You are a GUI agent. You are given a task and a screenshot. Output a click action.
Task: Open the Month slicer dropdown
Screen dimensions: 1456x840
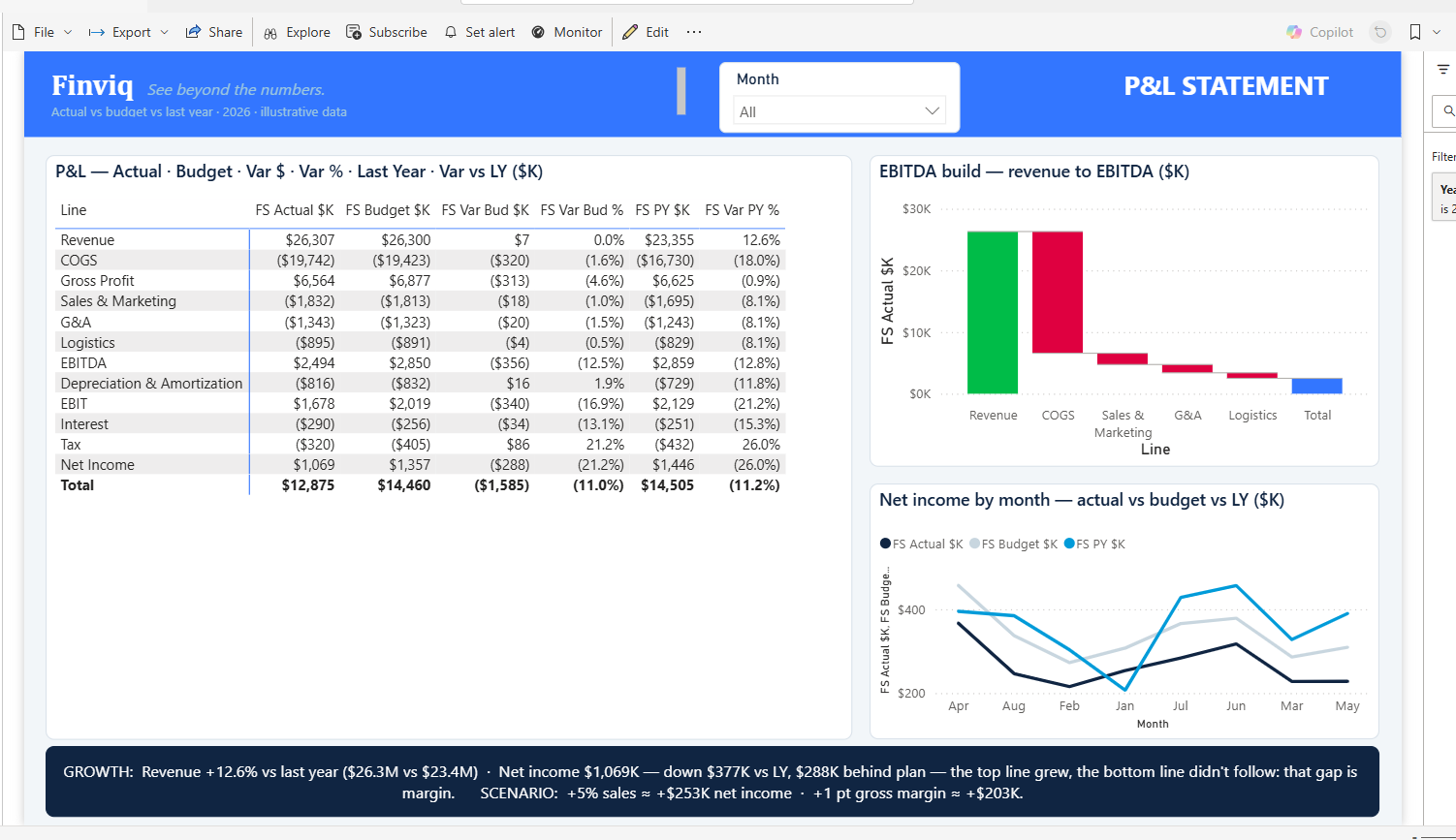[839, 111]
